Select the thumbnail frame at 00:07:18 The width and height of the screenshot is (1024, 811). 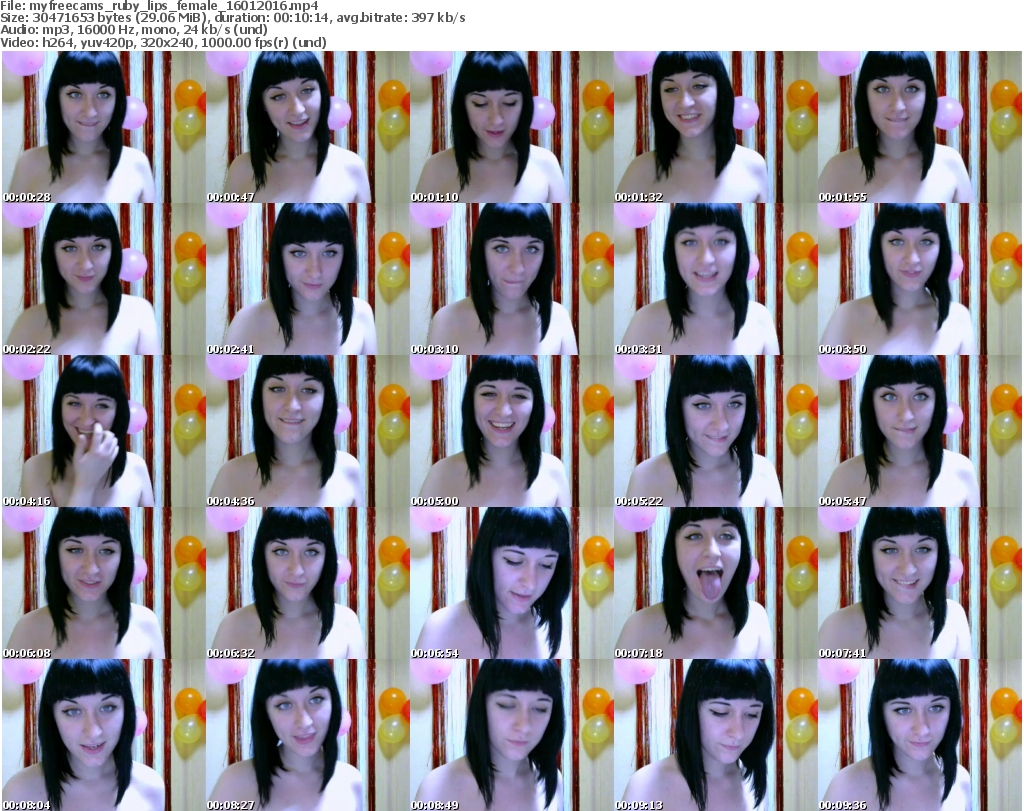point(716,583)
